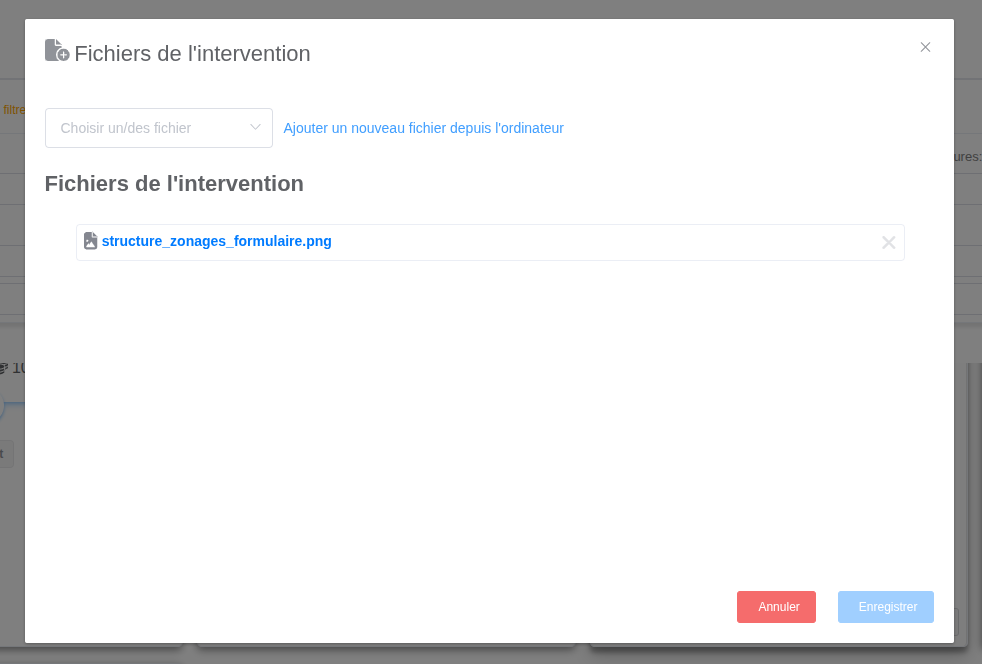Click the orange 'filtre' text behind the dialog

pos(14,110)
